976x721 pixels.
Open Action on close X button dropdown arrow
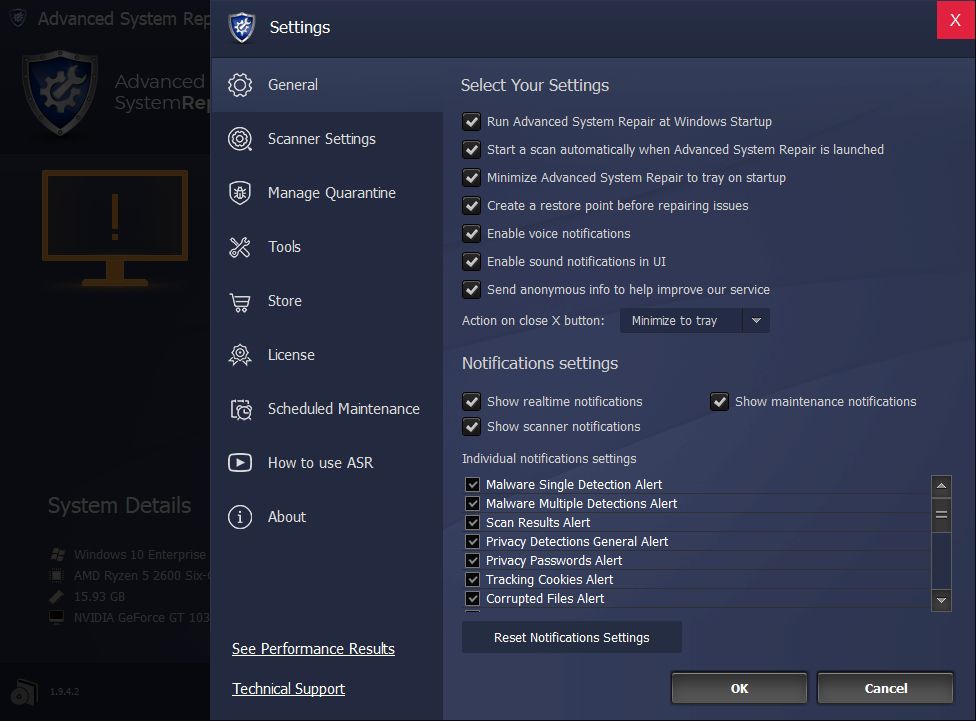(x=756, y=321)
